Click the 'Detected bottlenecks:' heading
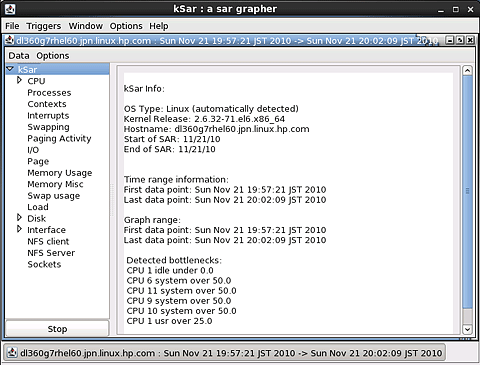 click(x=174, y=260)
